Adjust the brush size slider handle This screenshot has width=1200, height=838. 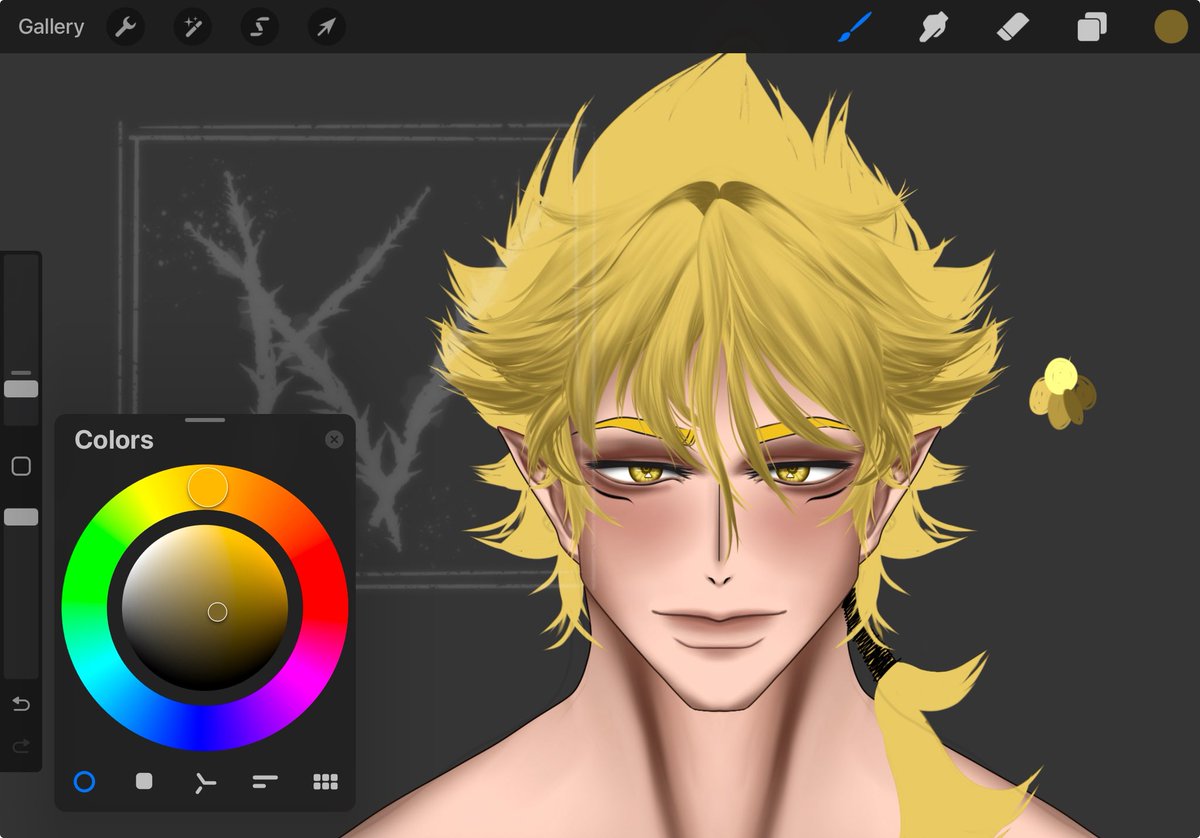21,388
